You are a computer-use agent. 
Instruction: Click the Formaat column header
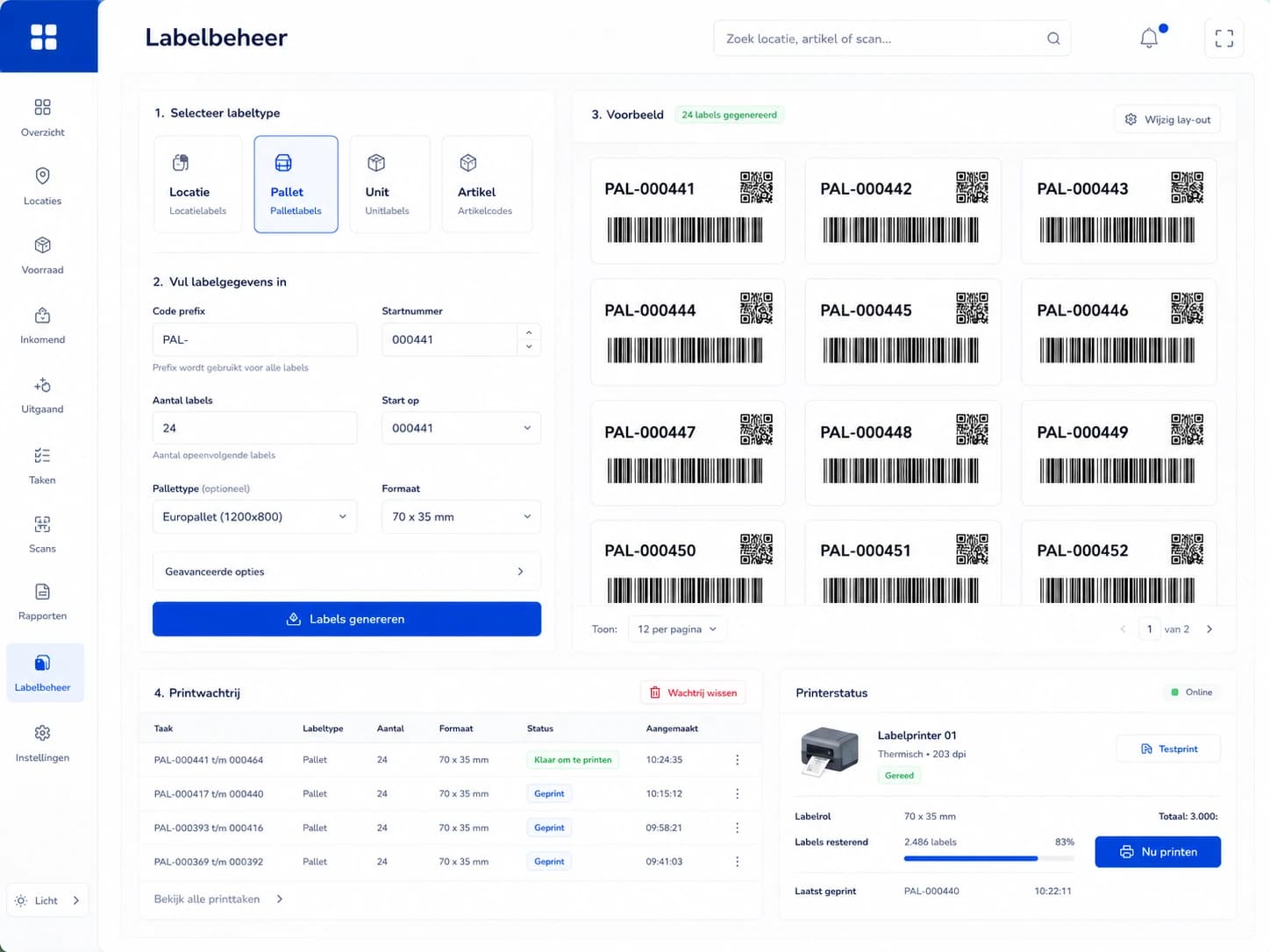pos(456,728)
